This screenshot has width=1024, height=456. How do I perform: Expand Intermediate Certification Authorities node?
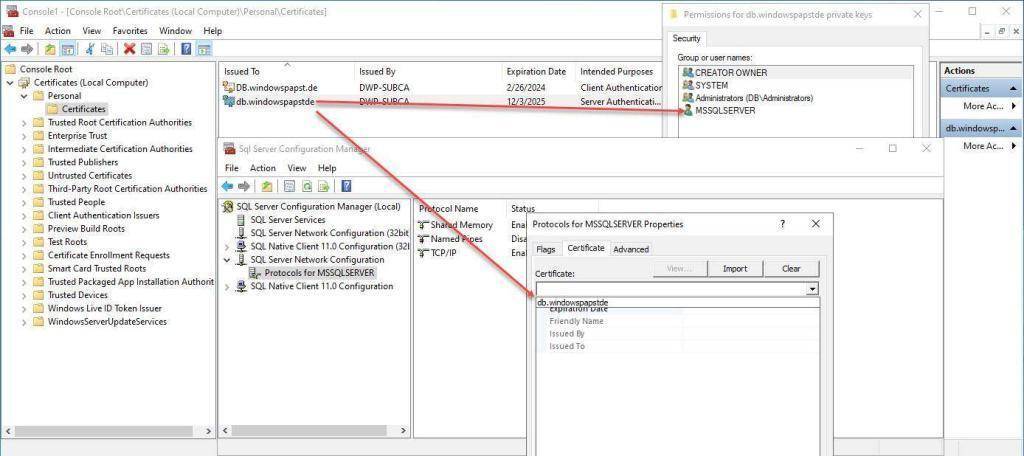pyautogui.click(x=24, y=149)
